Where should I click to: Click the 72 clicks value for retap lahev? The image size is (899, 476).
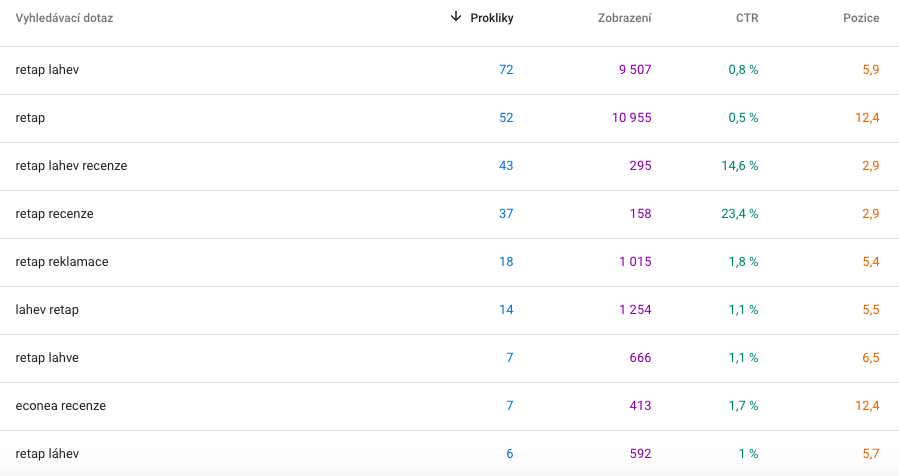pos(505,70)
